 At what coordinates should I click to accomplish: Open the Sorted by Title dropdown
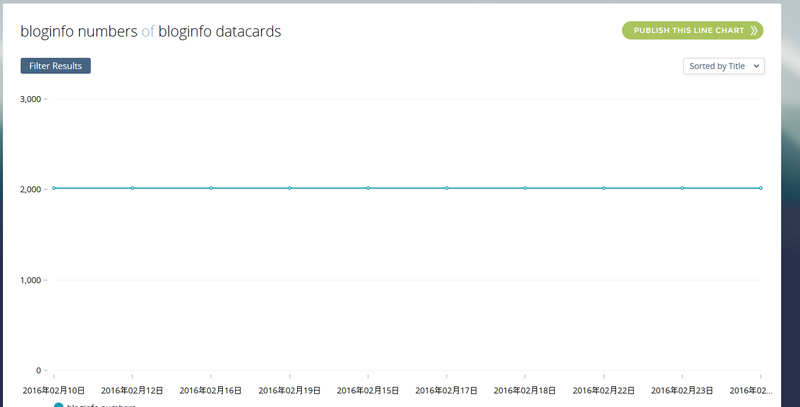[723, 66]
